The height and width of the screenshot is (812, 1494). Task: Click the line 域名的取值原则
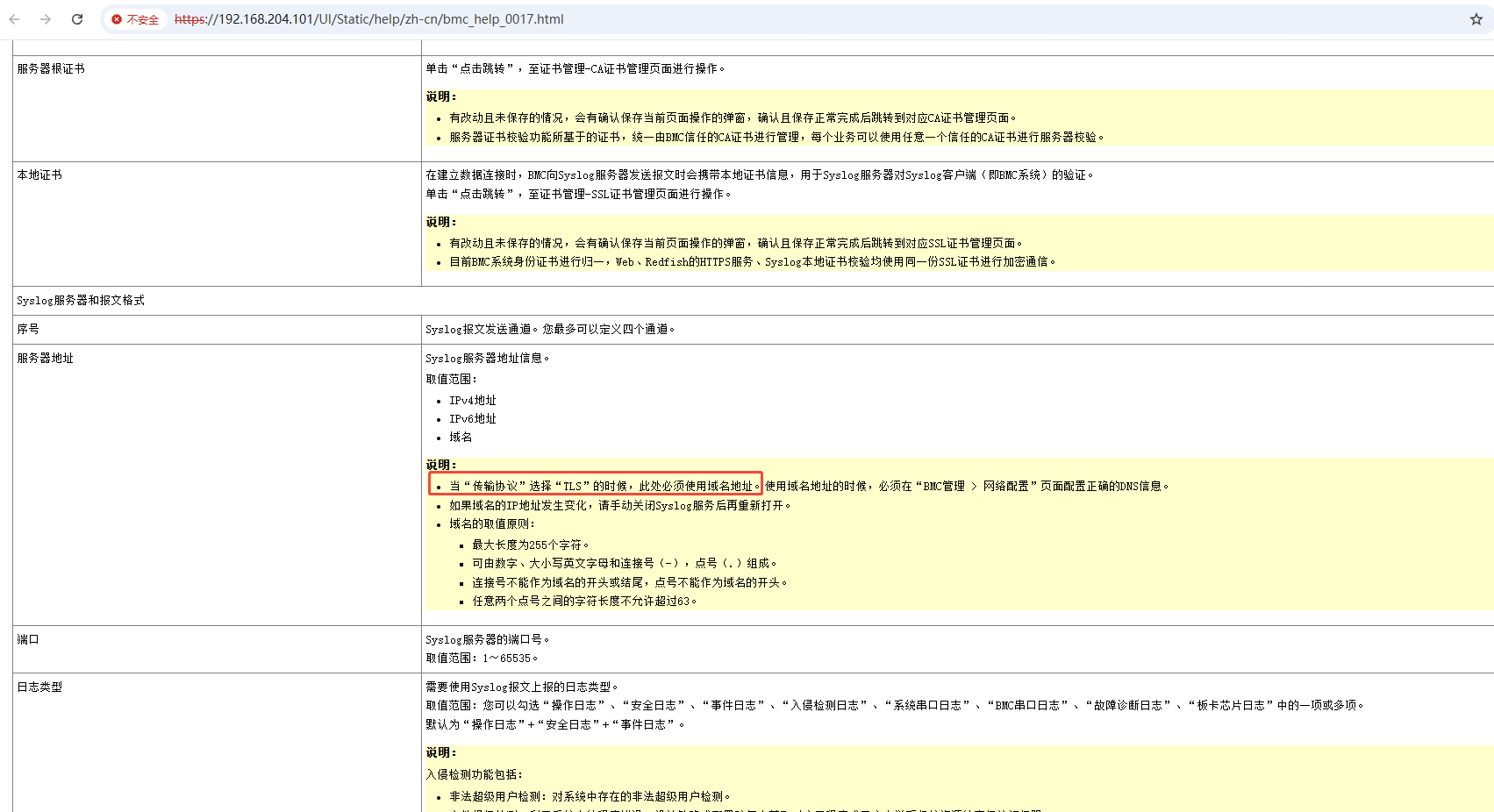coord(492,524)
